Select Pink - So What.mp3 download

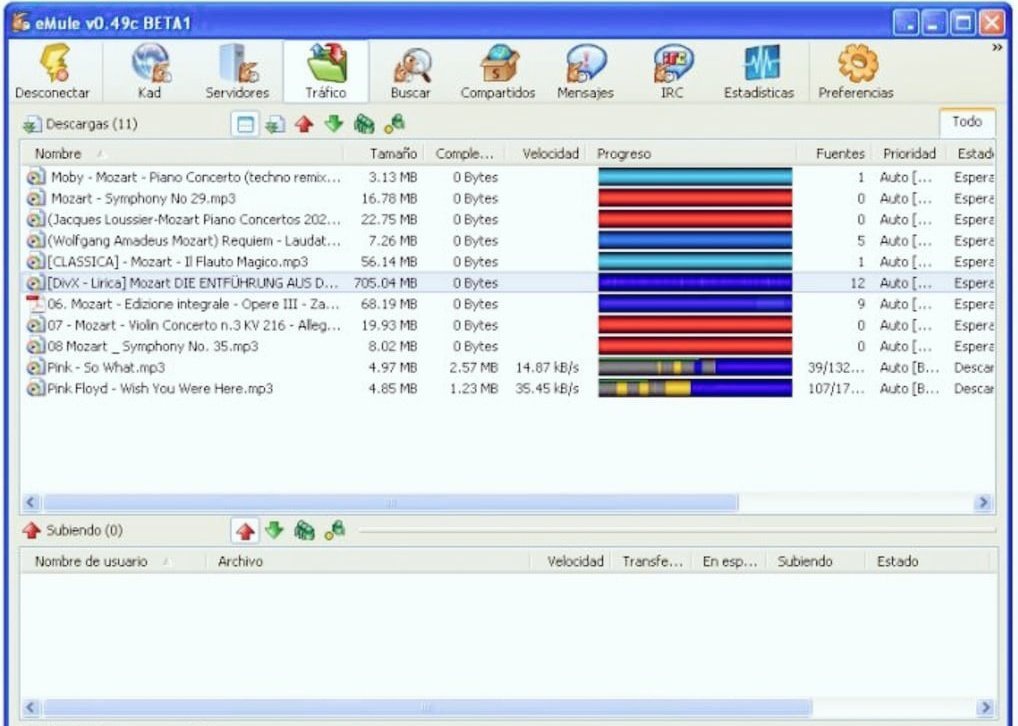(508, 368)
